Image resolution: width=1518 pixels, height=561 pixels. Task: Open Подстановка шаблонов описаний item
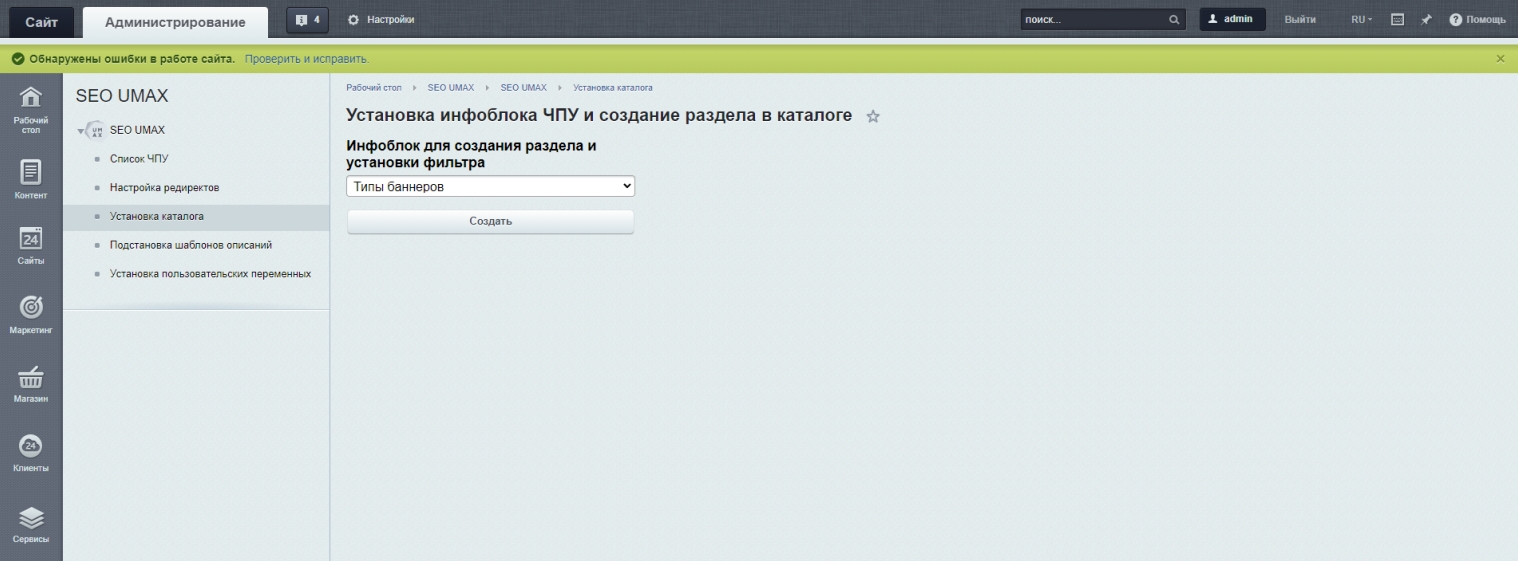tap(190, 245)
